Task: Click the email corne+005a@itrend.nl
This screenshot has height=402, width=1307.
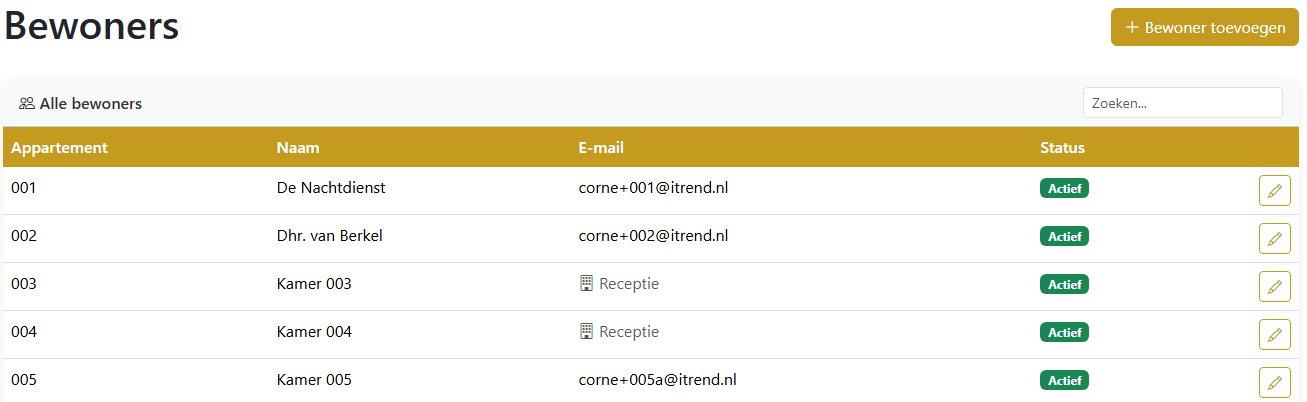Action: tap(657, 380)
